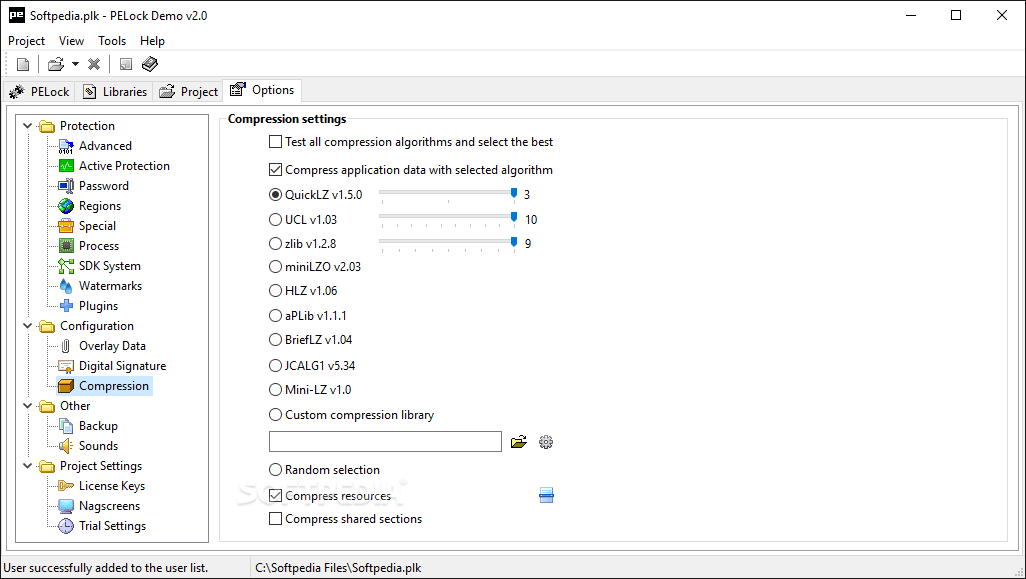Open the View menu
This screenshot has width=1026, height=579.
click(71, 41)
